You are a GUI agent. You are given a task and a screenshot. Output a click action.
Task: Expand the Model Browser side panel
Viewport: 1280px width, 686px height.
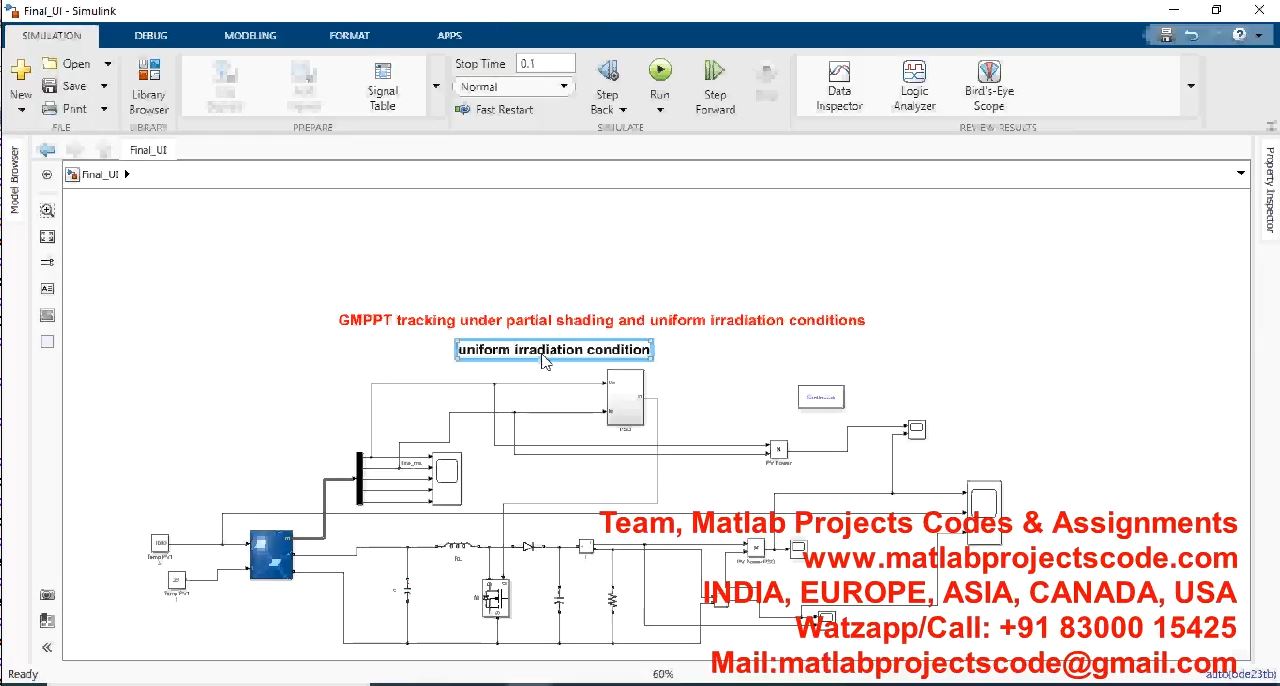(15, 180)
